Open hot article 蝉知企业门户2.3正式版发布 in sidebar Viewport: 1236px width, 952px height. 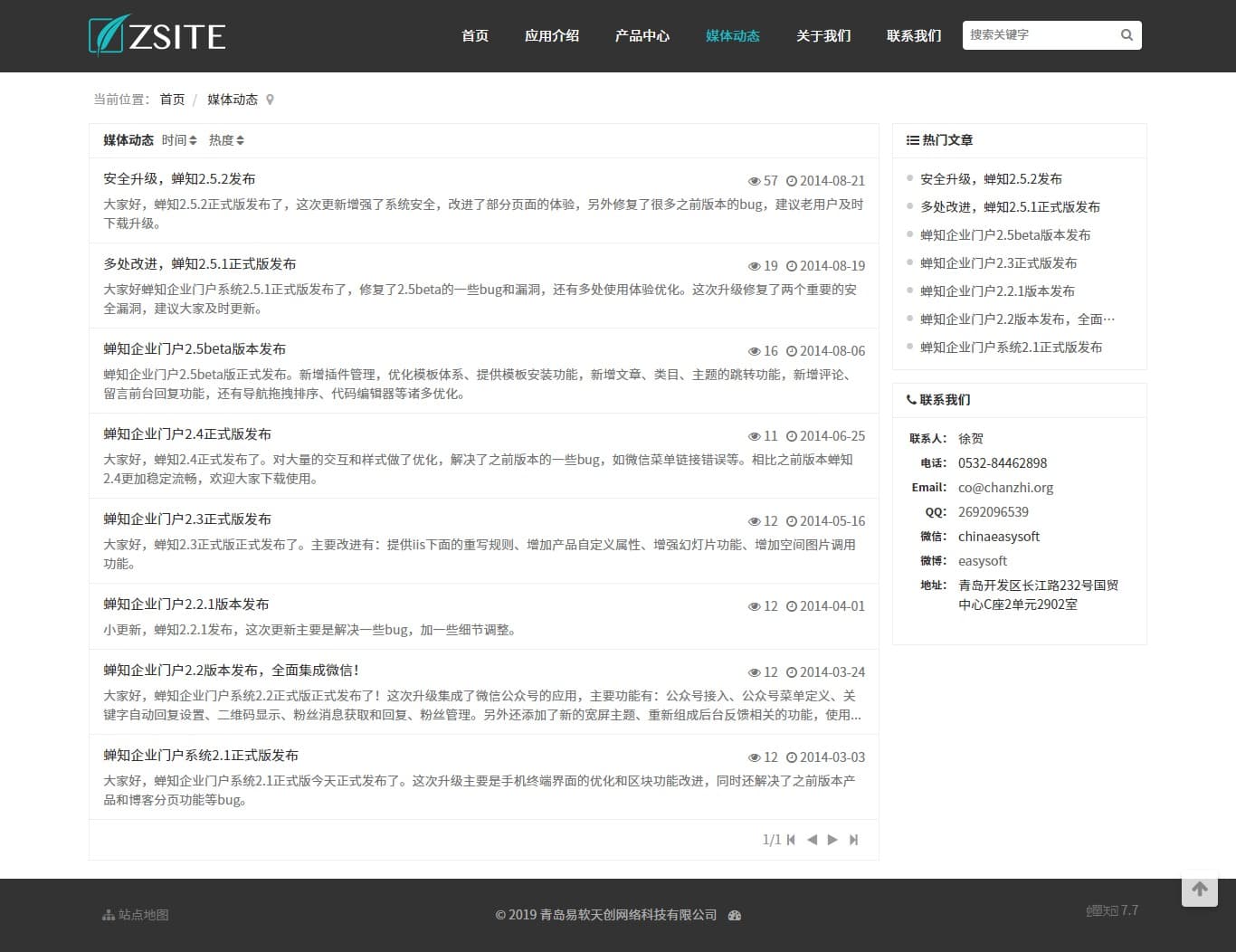pos(998,263)
